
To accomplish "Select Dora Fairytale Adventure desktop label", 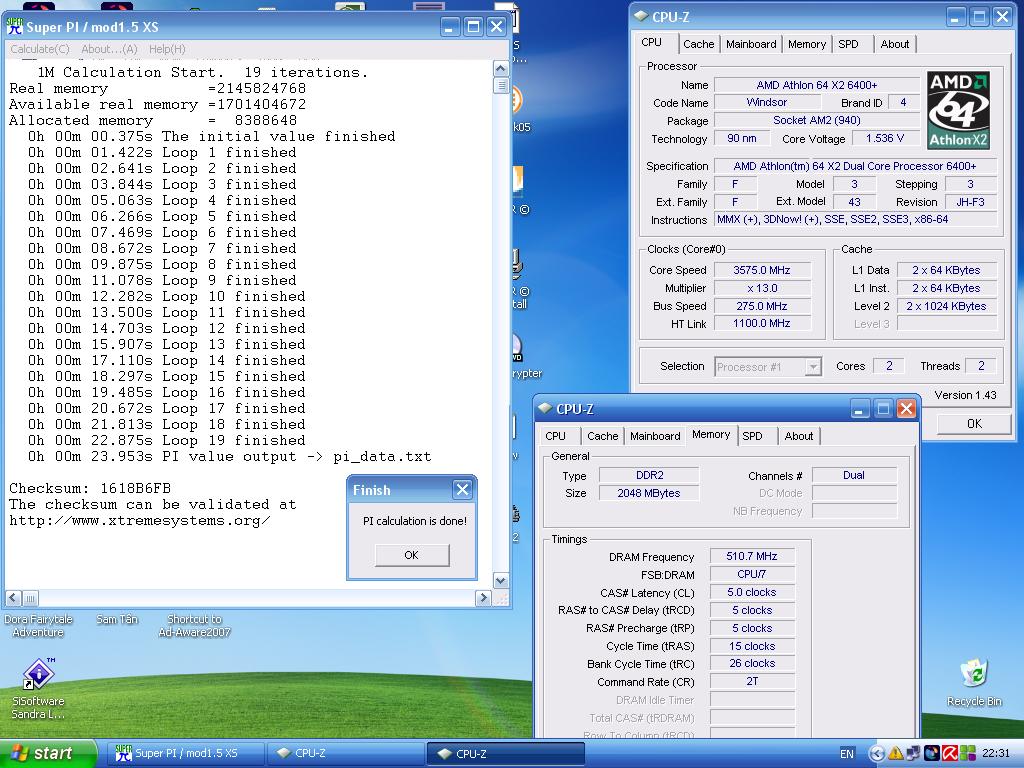I will [38, 626].
